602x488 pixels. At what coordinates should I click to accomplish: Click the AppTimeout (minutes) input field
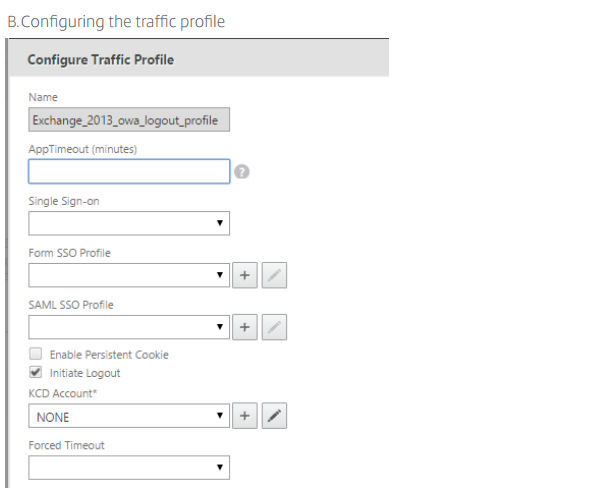129,172
